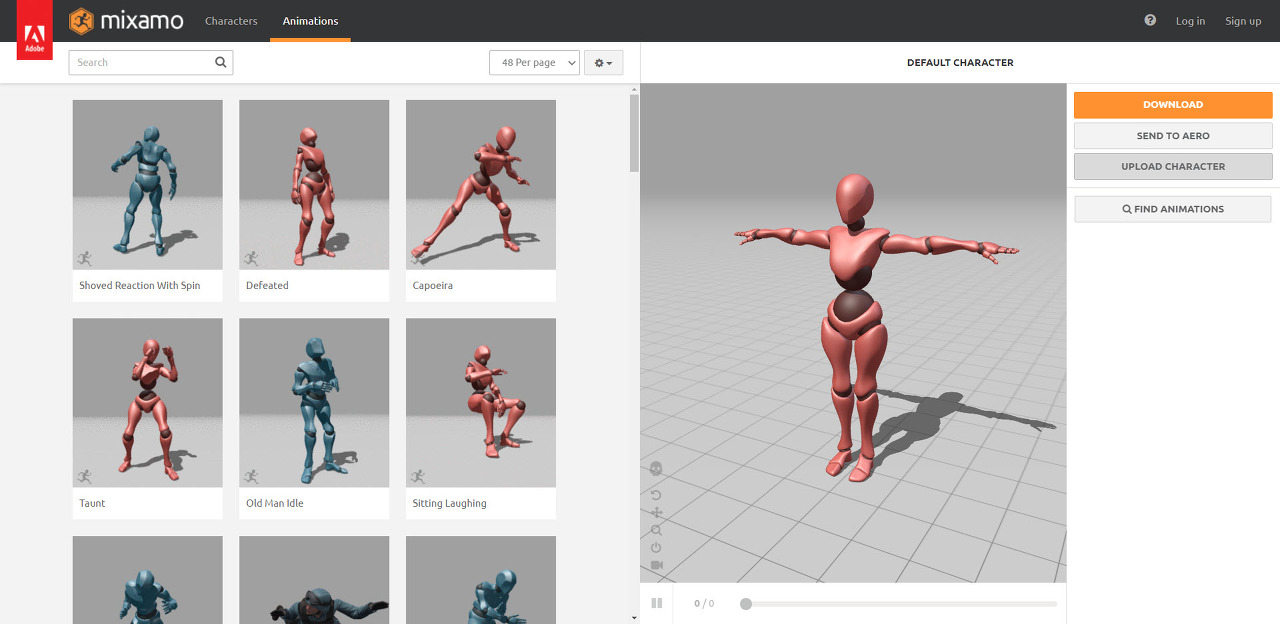Select the Capoeira animation thumbnail
This screenshot has width=1280, height=624.
point(481,185)
